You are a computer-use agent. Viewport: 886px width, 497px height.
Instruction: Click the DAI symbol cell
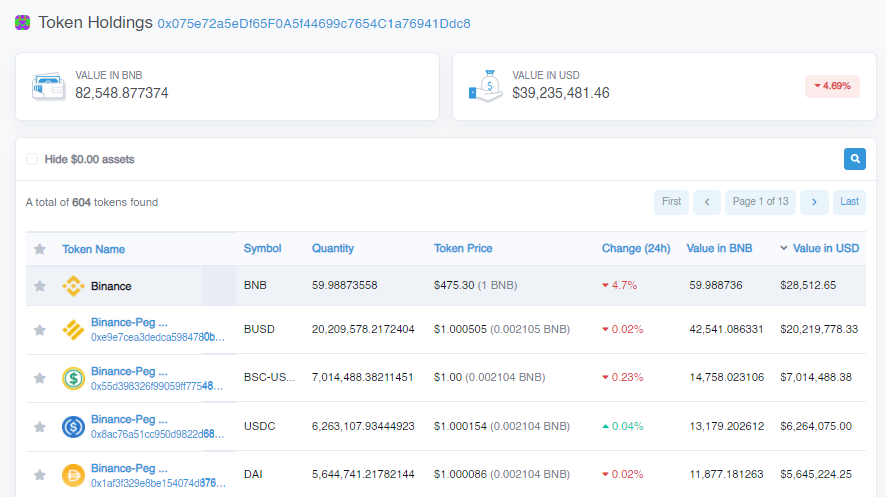click(x=253, y=474)
